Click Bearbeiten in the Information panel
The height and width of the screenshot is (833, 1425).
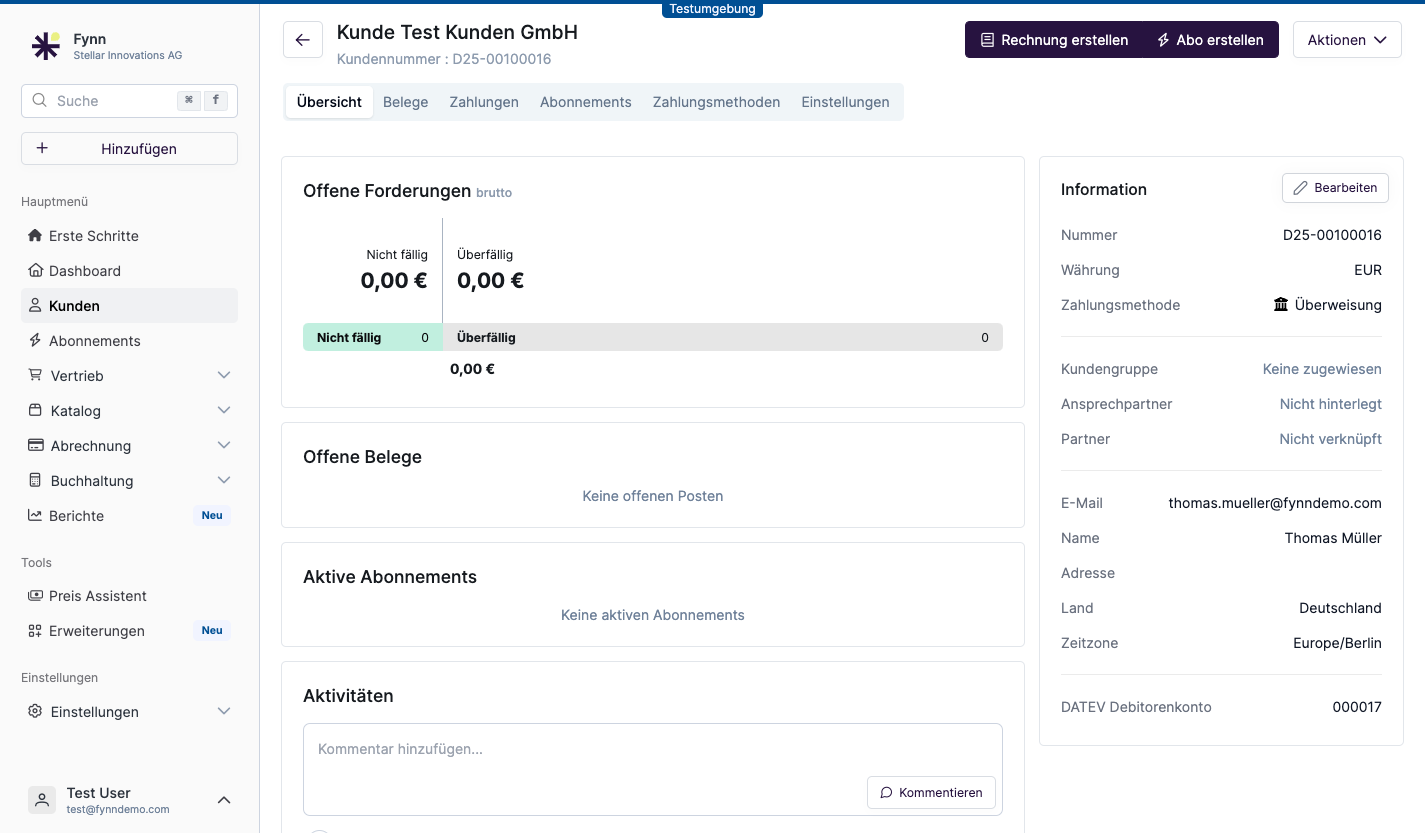[x=1335, y=188]
